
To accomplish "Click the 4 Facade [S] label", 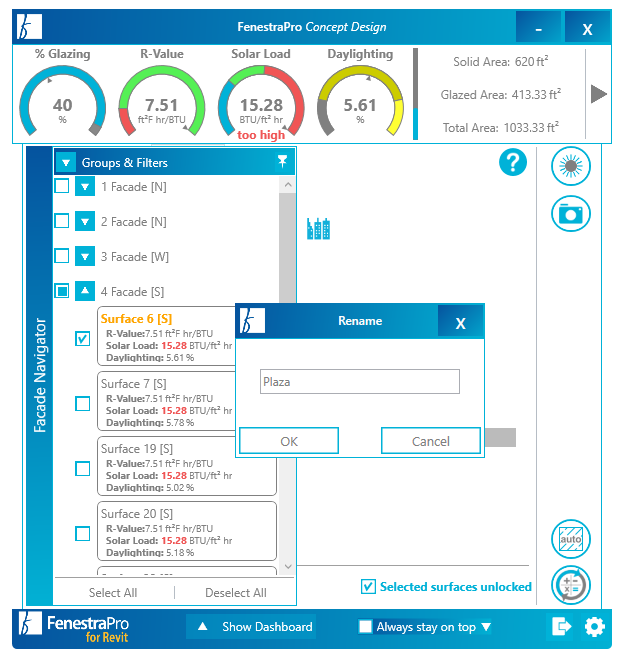I will [132, 291].
